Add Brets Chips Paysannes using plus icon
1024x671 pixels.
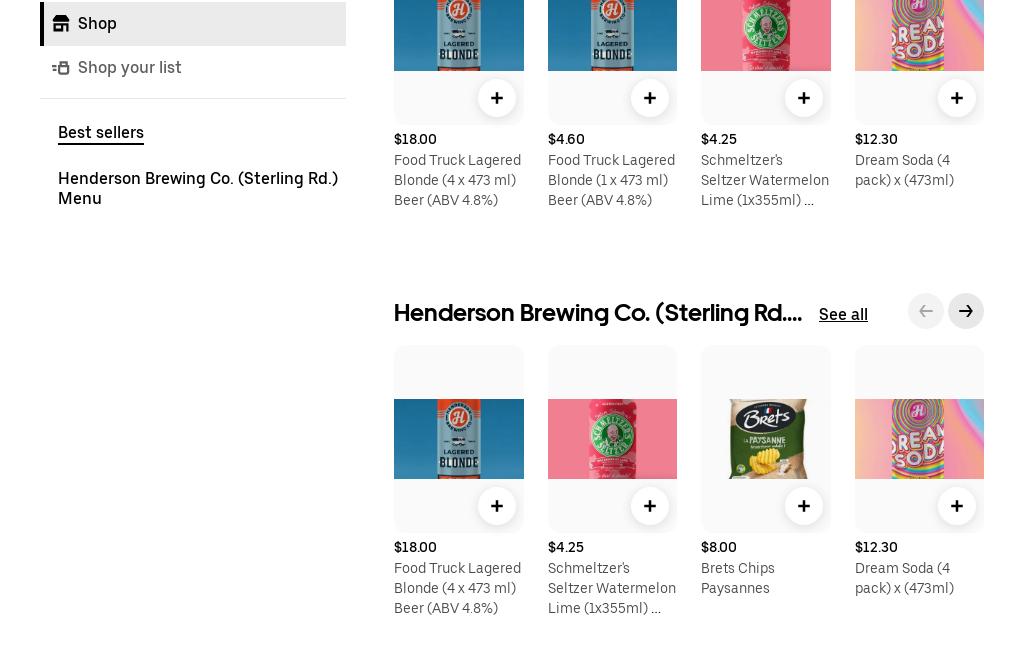tap(804, 506)
